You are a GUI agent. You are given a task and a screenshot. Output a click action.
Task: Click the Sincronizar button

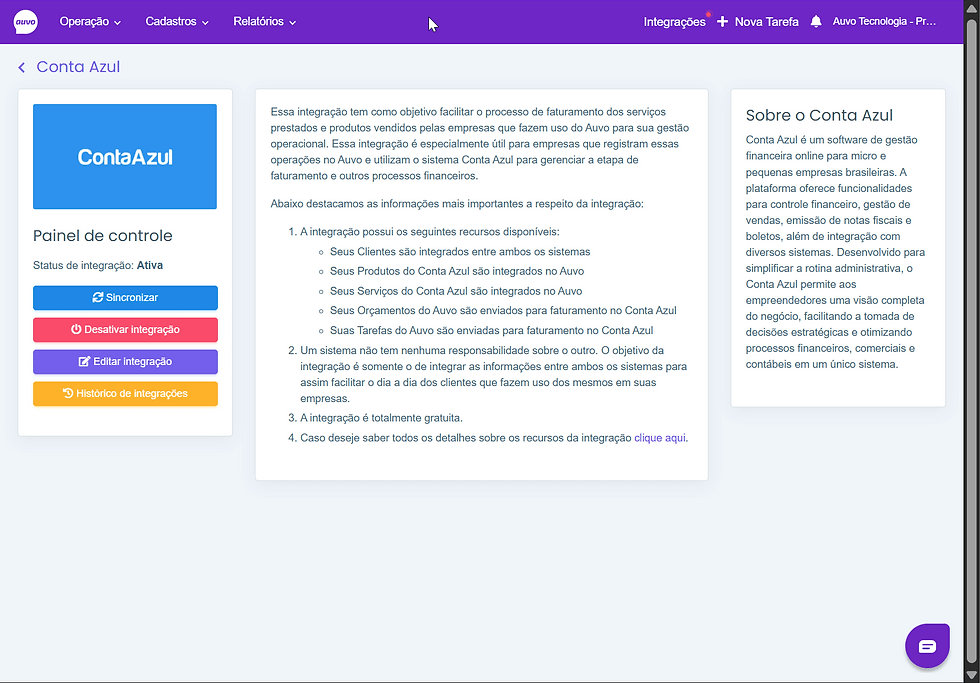[x=125, y=297]
